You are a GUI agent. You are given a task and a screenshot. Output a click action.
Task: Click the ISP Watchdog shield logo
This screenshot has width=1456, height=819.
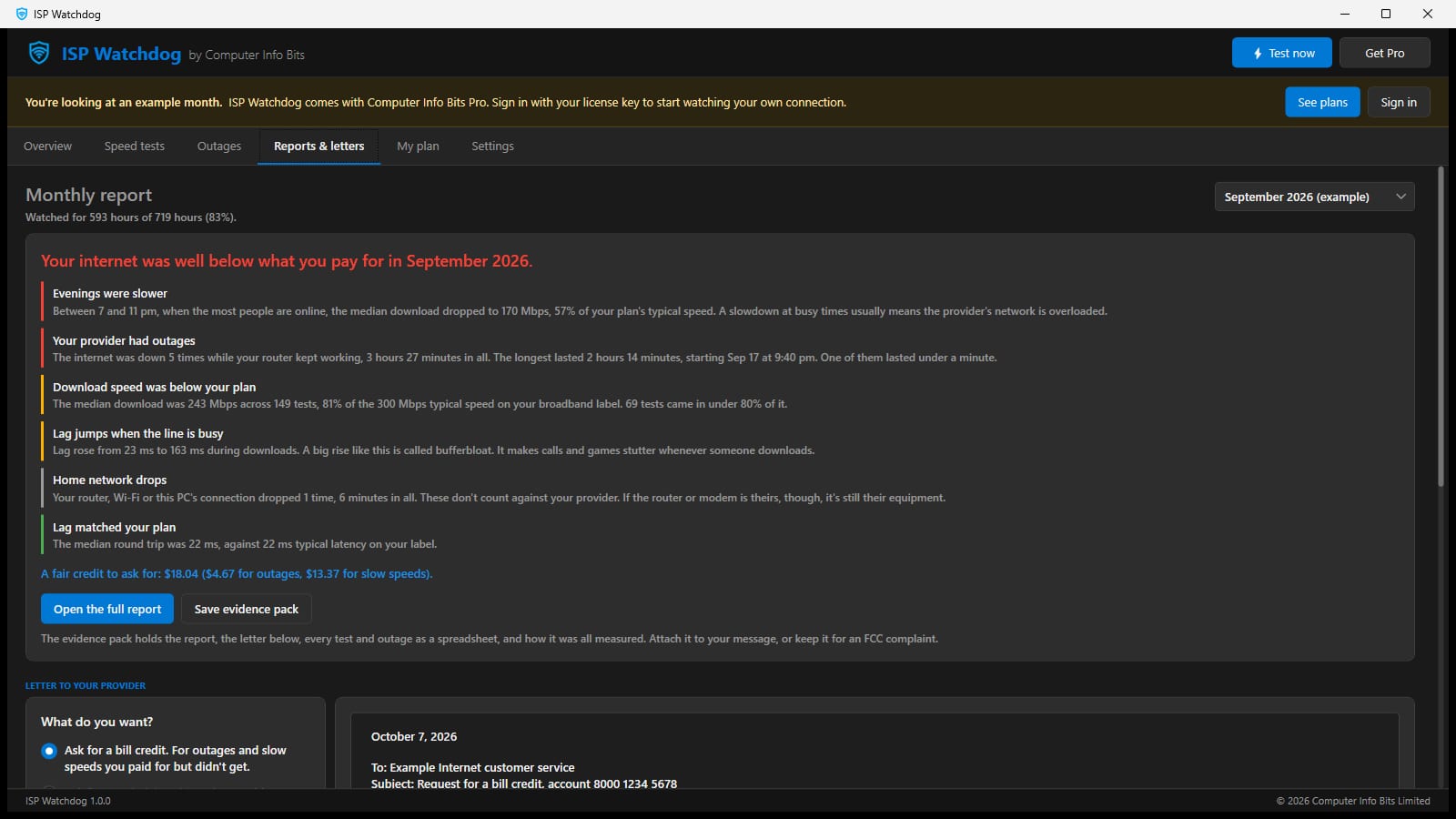coord(39,53)
